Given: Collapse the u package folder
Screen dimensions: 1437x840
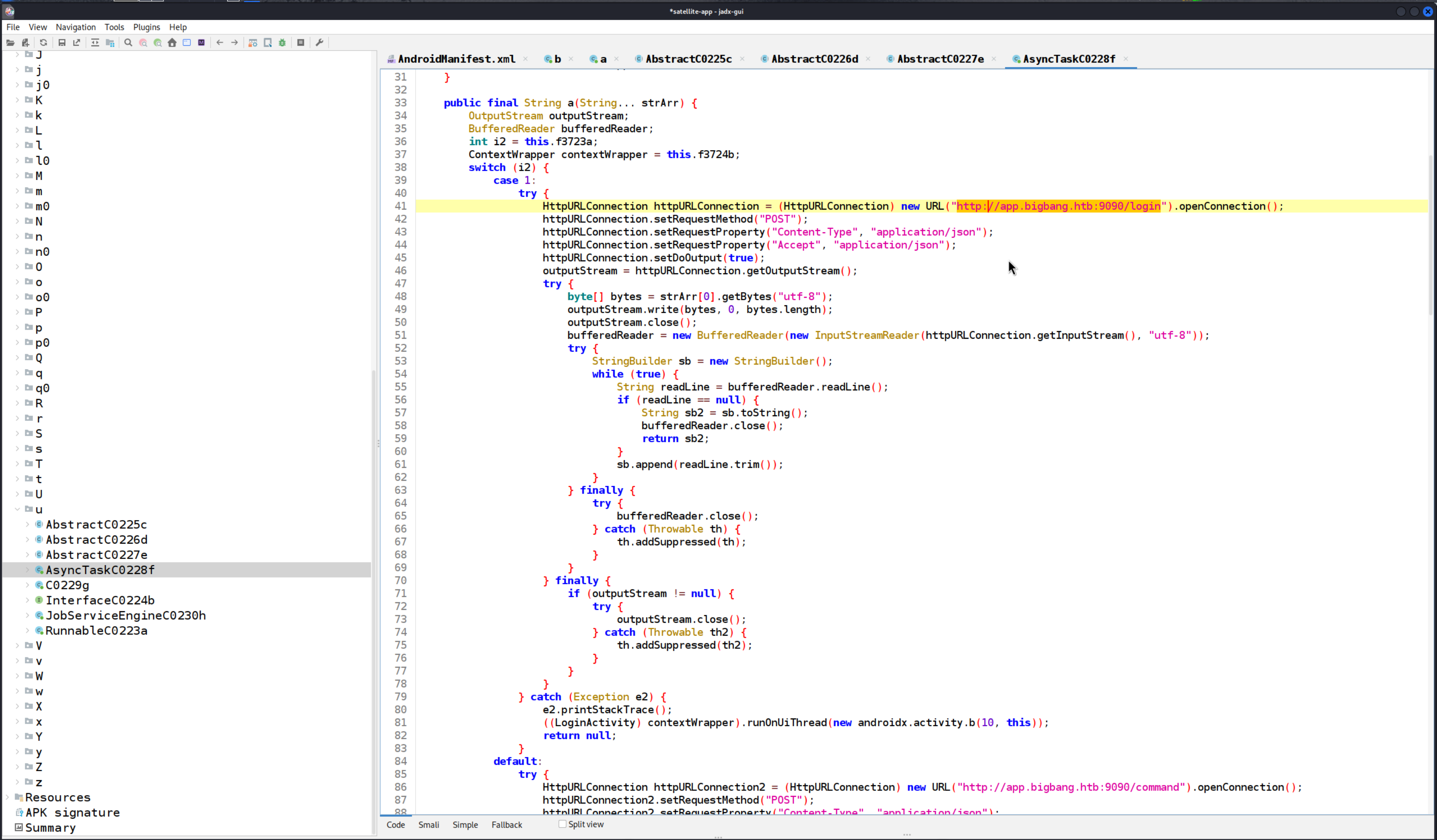Looking at the screenshot, I should (x=18, y=509).
